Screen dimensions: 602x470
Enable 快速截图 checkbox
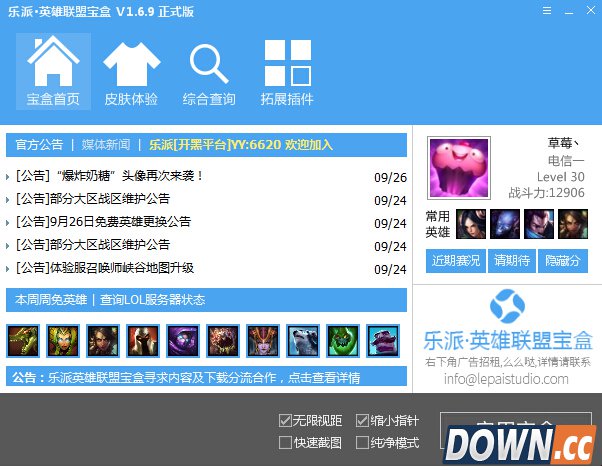coord(285,442)
